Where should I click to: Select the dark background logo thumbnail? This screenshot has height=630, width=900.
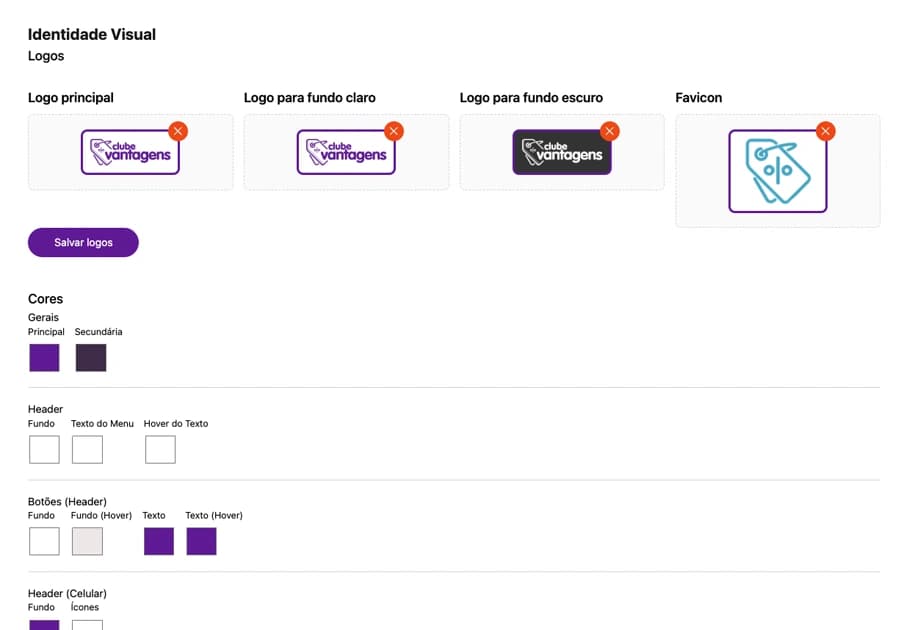[x=562, y=152]
